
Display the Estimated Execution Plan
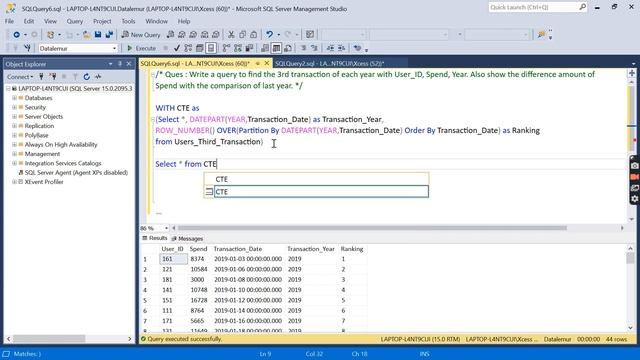pyautogui.click(x=188, y=48)
